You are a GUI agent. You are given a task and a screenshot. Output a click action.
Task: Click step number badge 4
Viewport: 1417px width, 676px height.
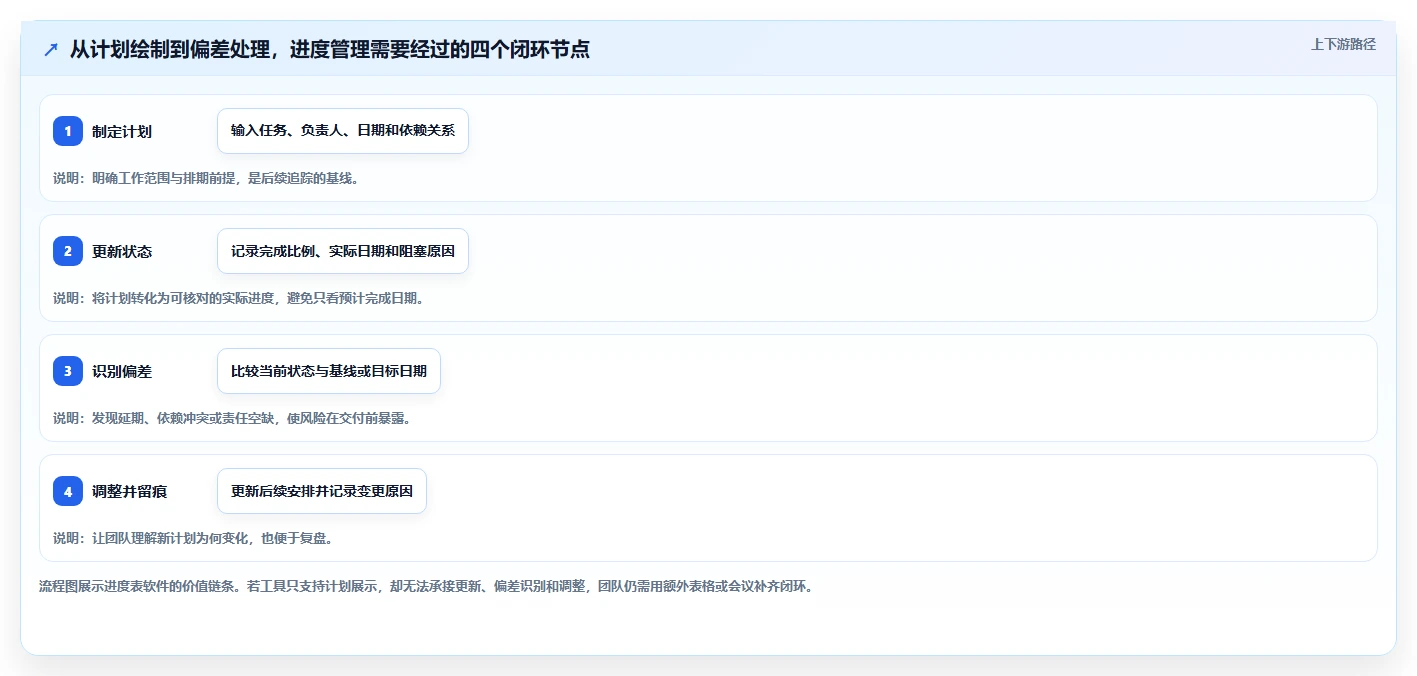coord(68,491)
